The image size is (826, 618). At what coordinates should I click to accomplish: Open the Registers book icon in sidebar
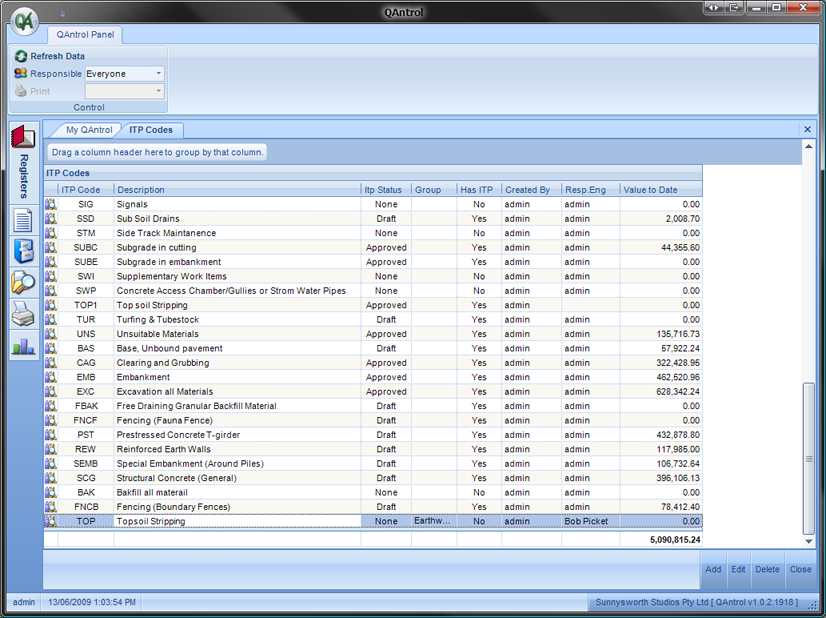click(23, 137)
